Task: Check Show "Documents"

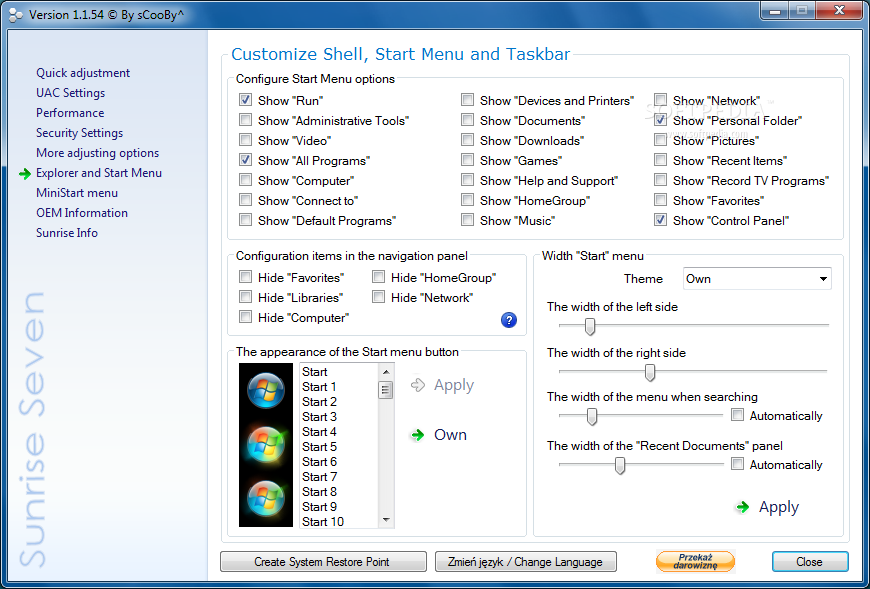Action: pyautogui.click(x=467, y=120)
